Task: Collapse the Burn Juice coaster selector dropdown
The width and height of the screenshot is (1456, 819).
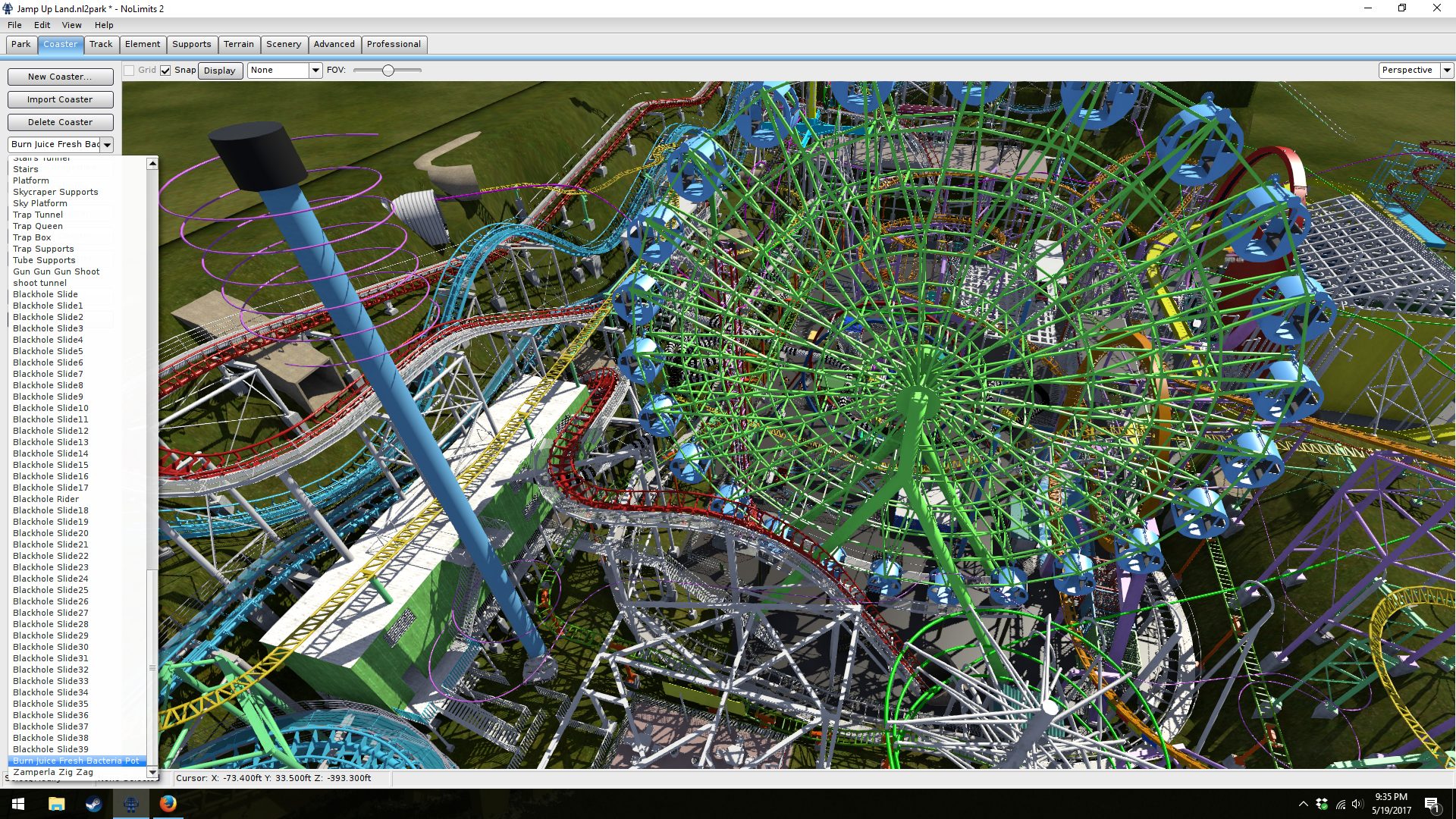Action: pos(107,145)
